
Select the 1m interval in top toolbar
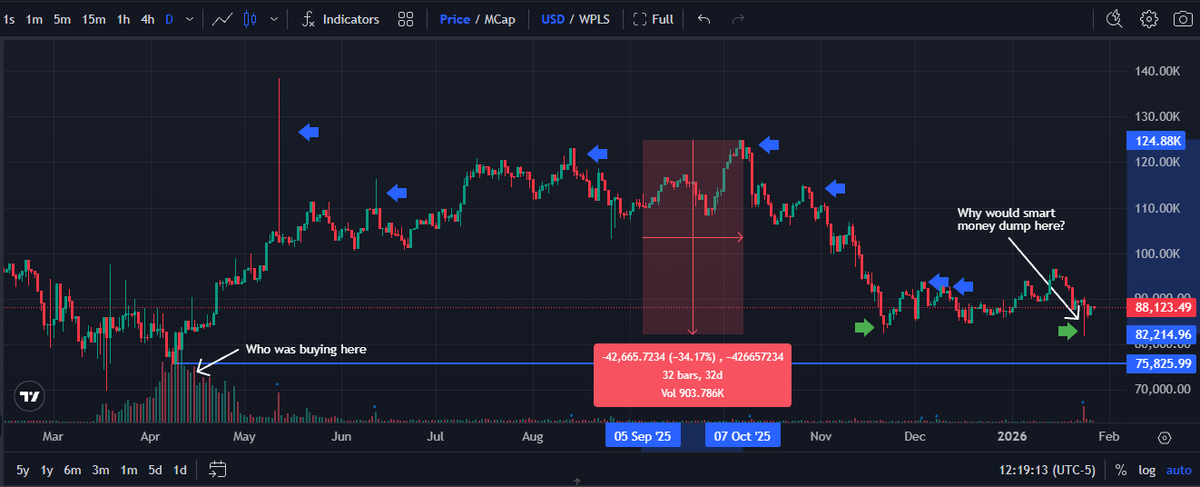[34, 19]
